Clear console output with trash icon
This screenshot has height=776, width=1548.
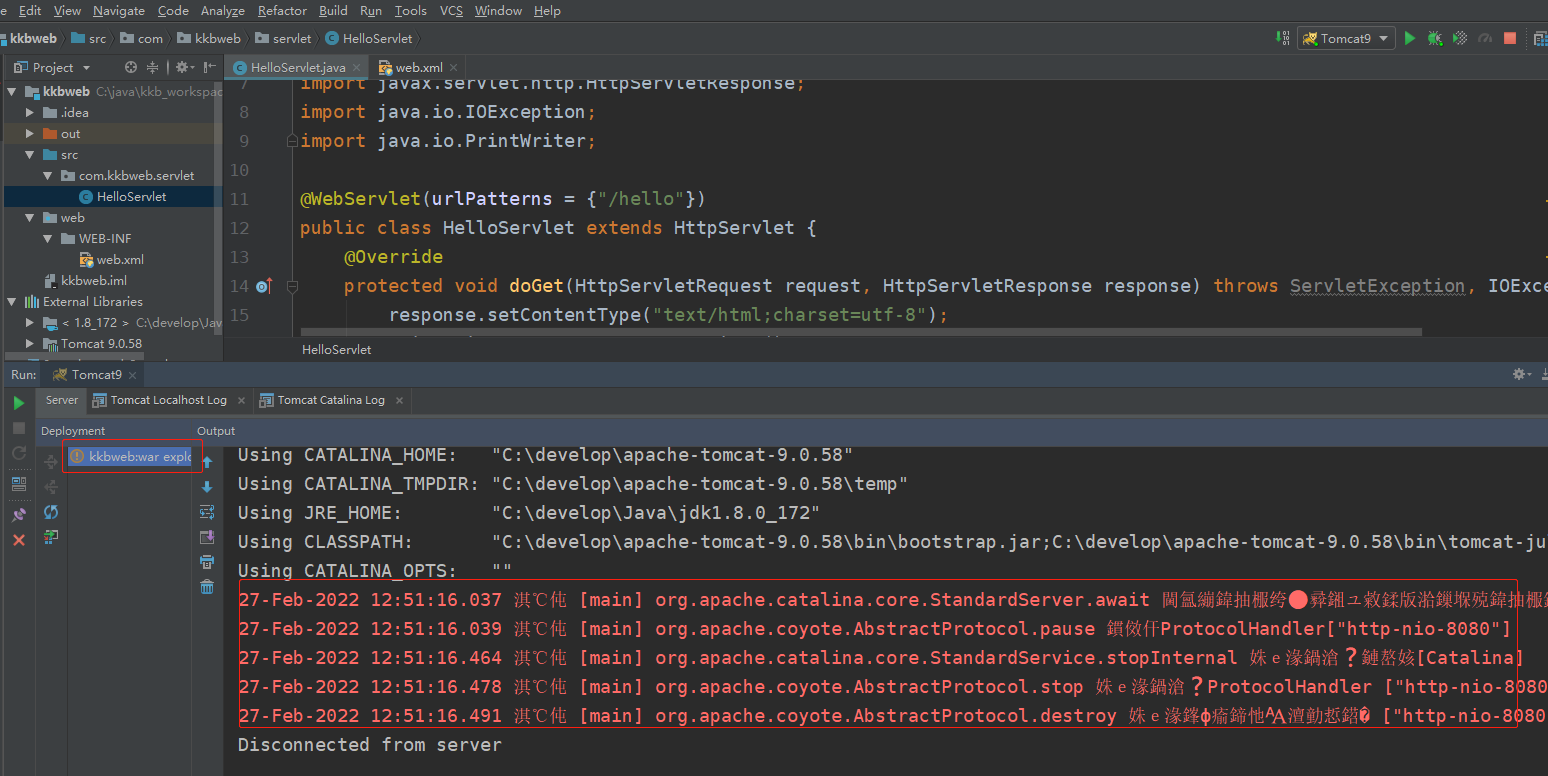tap(207, 587)
